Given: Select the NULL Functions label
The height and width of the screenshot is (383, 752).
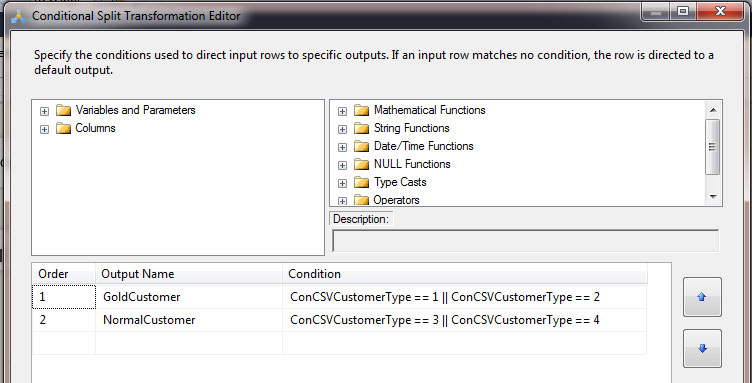Looking at the screenshot, I should 412,164.
